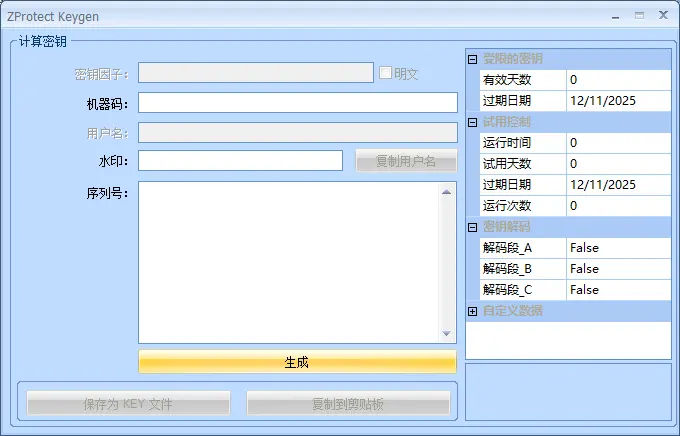Click the 机器码 input field

(297, 103)
